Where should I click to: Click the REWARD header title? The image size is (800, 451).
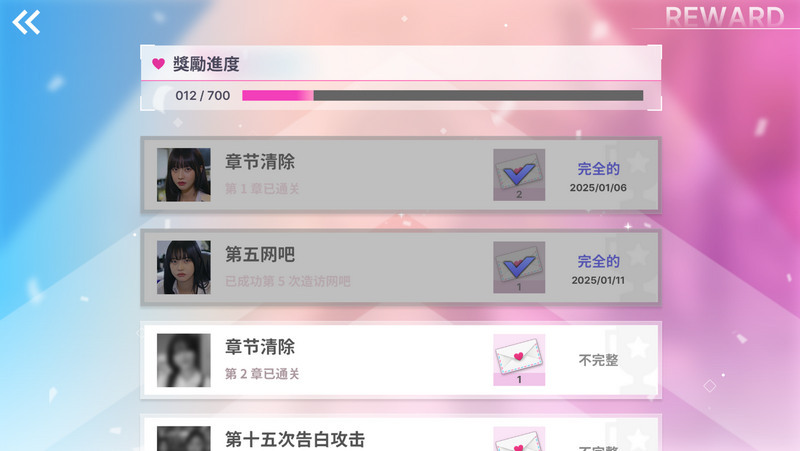click(724, 17)
